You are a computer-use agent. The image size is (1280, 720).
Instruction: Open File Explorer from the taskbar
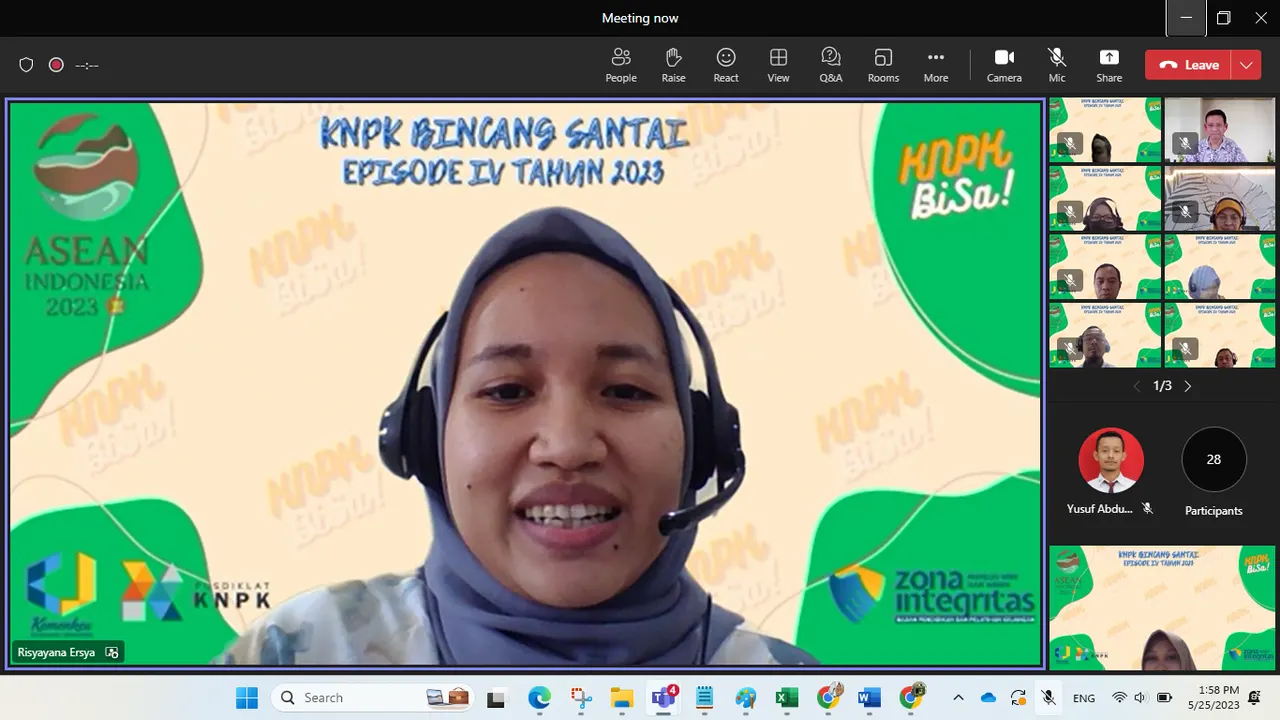click(622, 698)
